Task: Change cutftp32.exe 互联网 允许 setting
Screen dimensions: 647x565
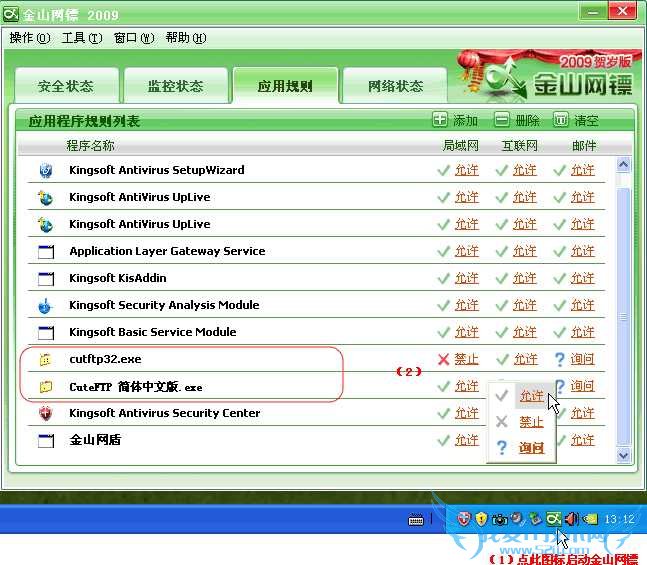Action: [x=526, y=359]
